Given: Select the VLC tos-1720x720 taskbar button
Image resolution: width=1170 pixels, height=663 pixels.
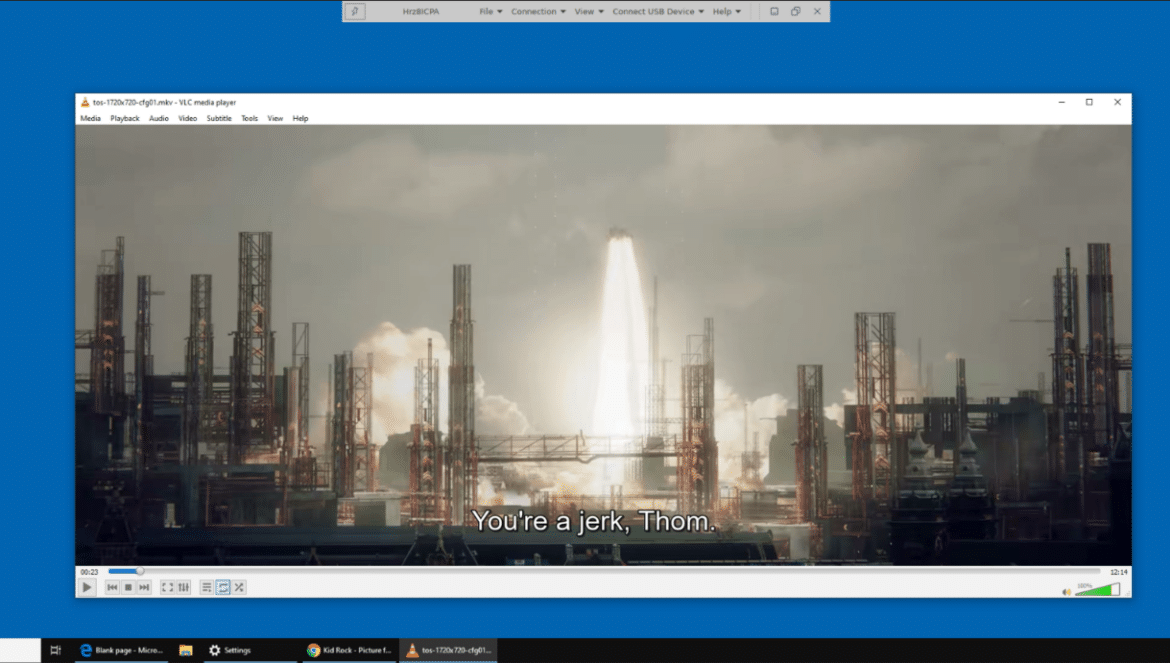Looking at the screenshot, I should coord(448,650).
